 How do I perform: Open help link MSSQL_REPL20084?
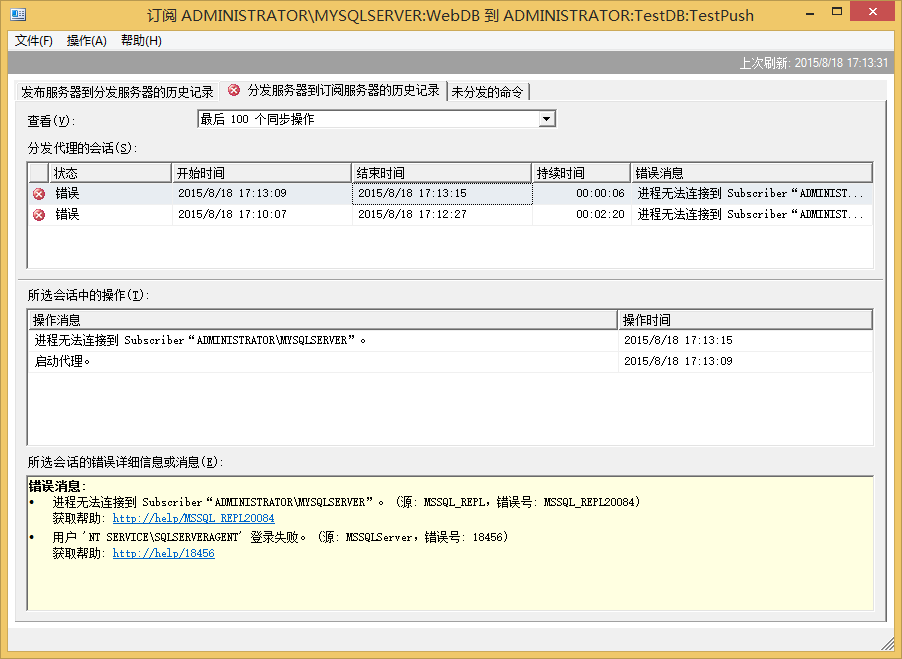coord(193,518)
